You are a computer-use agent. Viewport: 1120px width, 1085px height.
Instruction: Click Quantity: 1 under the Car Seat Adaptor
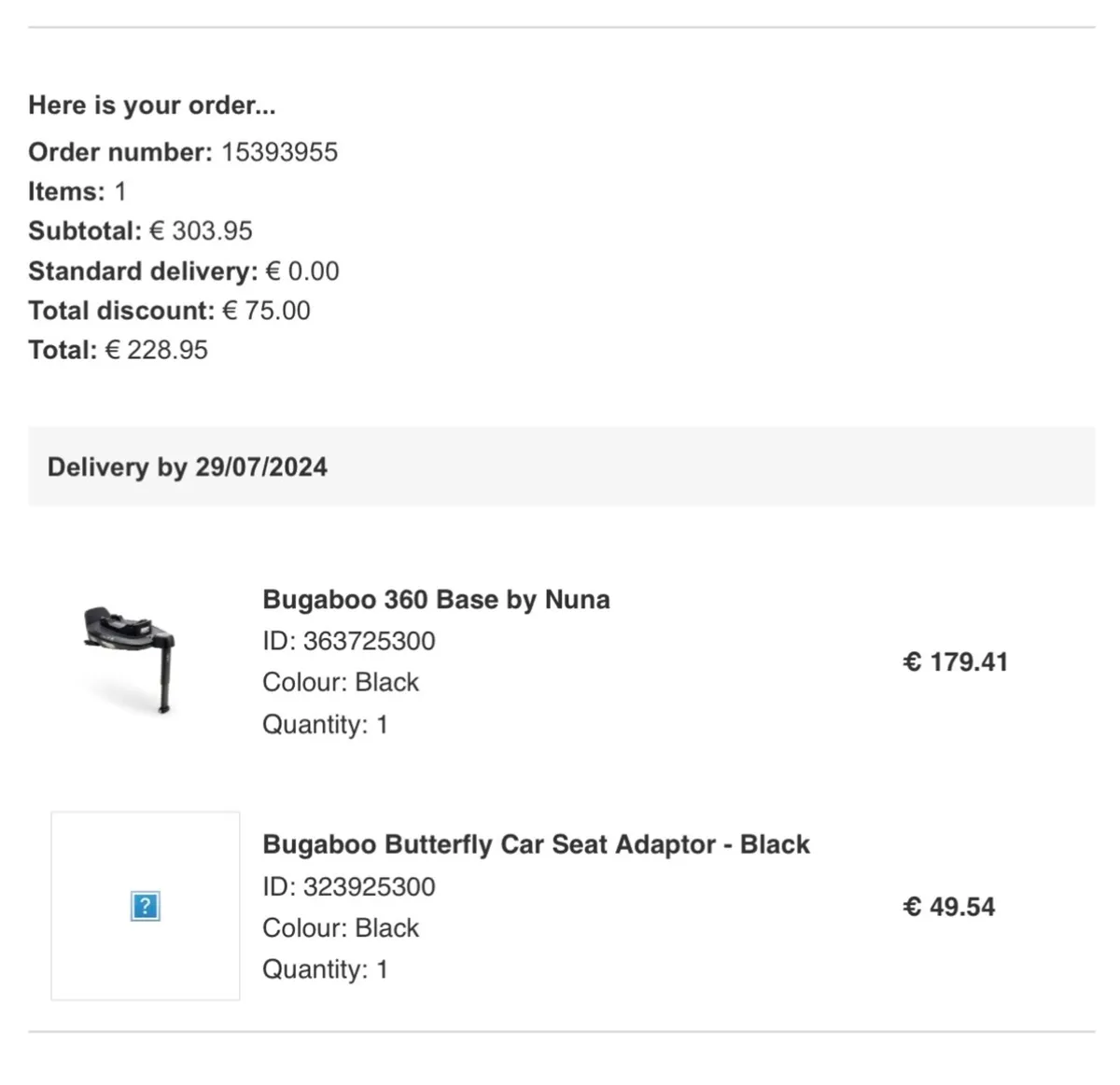click(325, 969)
